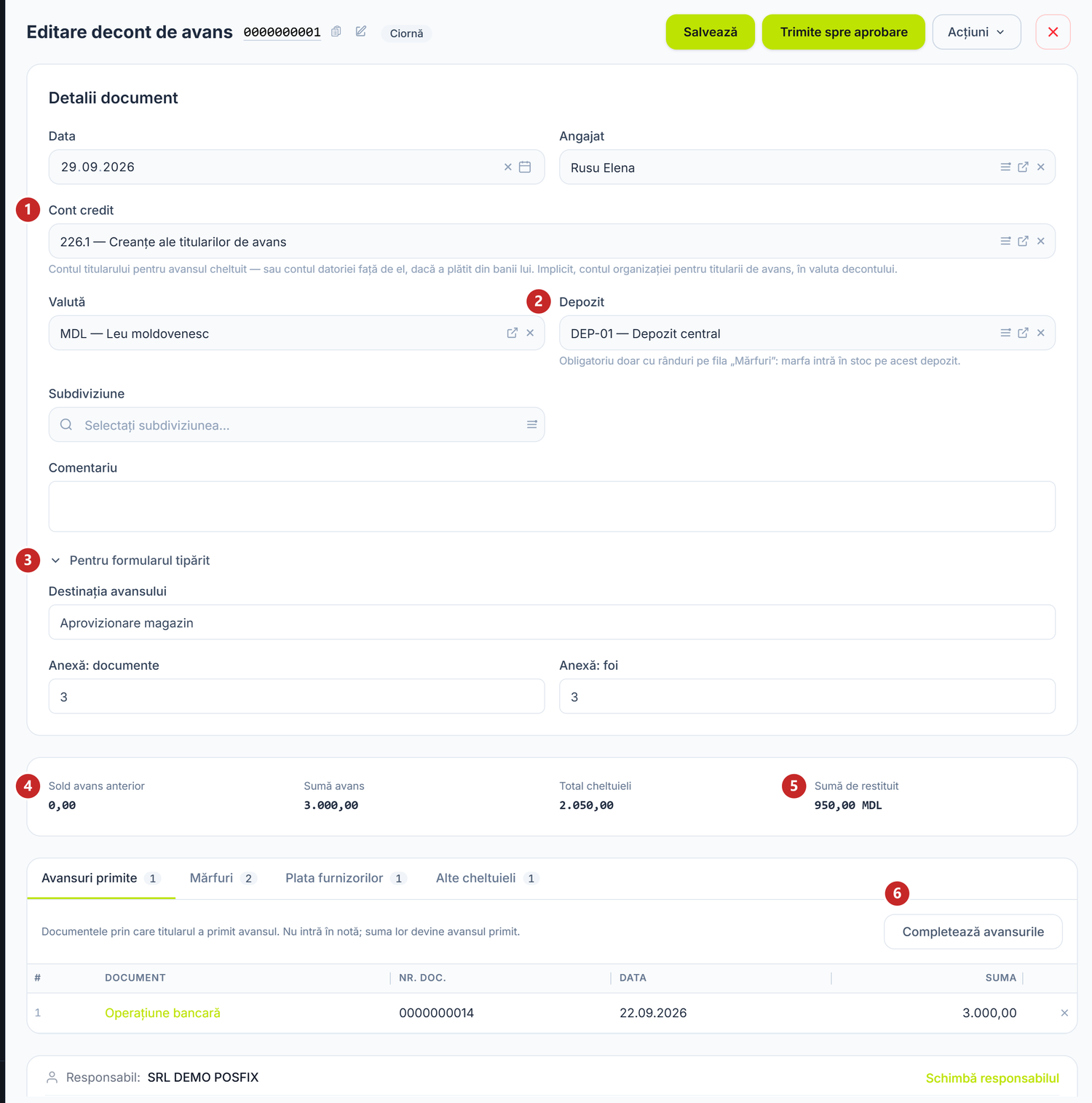Click Trimite spre aprobare button

tap(844, 32)
